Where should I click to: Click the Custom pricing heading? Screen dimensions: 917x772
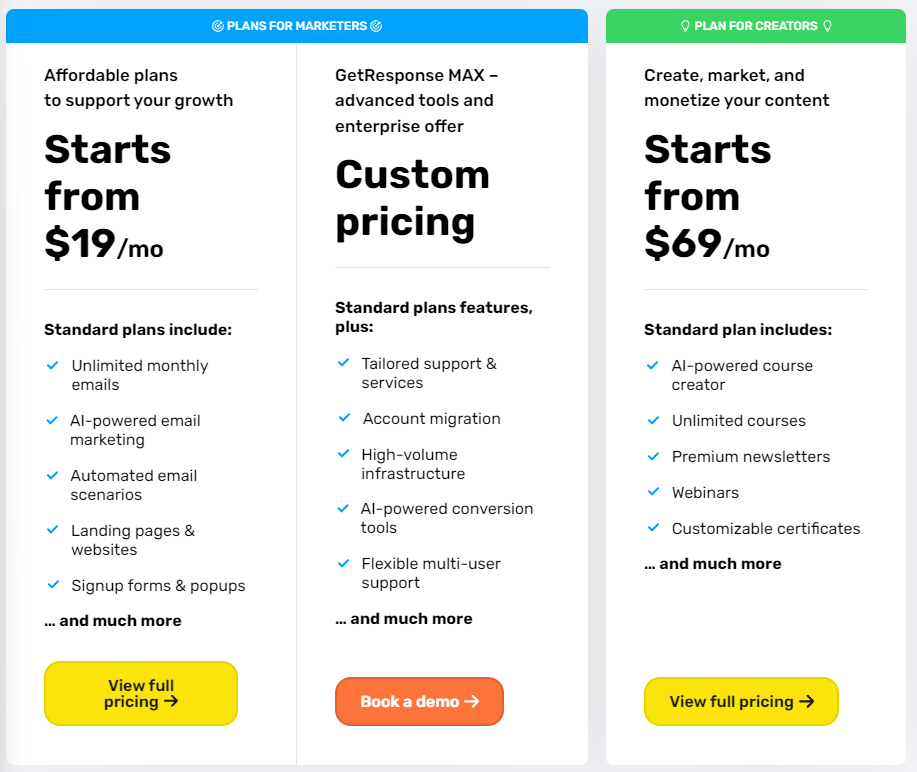coord(412,198)
